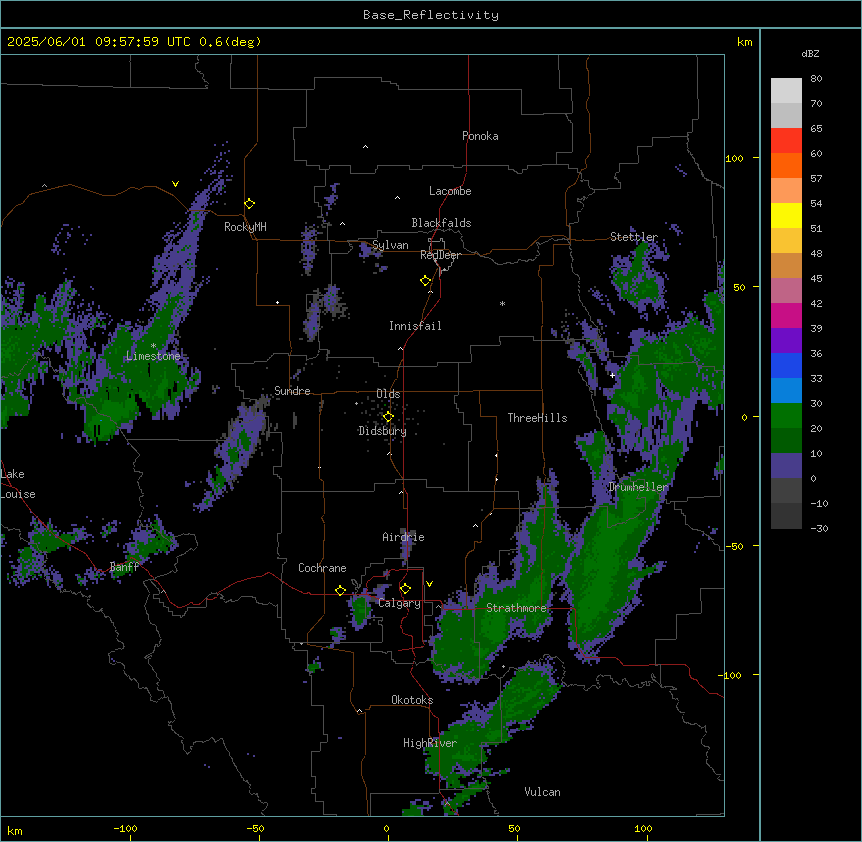The image size is (862, 842).
Task: Select the bright yellow swatch in dBZ legend
Action: tap(786, 215)
